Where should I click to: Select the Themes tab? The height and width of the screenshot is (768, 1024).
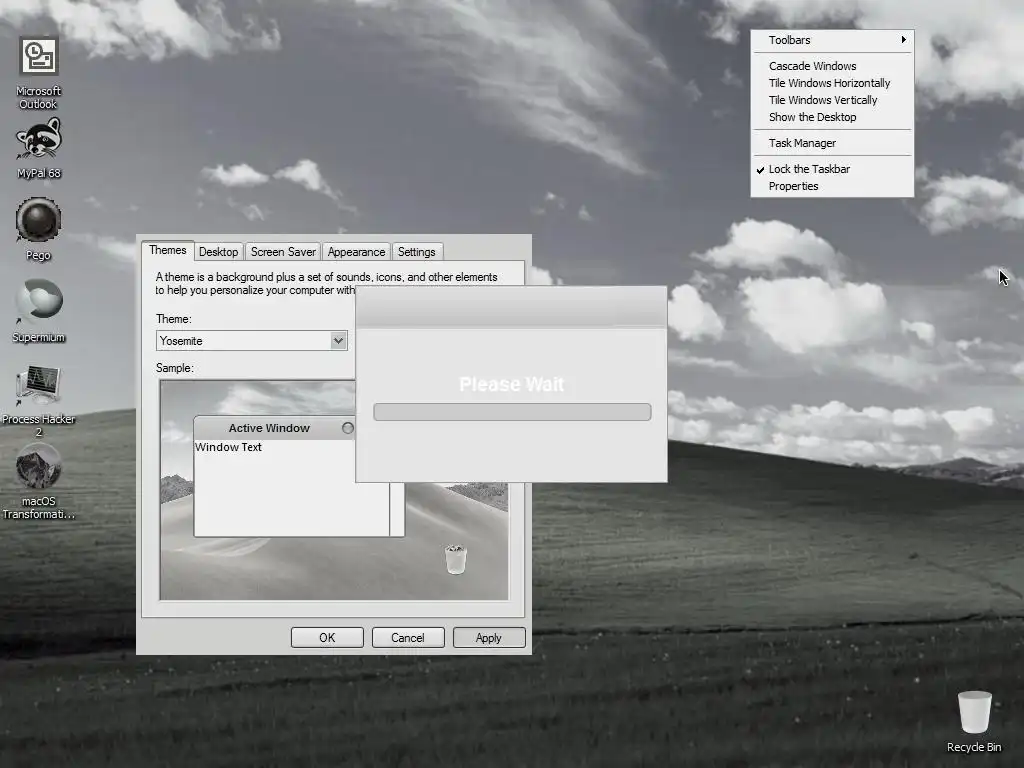pos(167,250)
